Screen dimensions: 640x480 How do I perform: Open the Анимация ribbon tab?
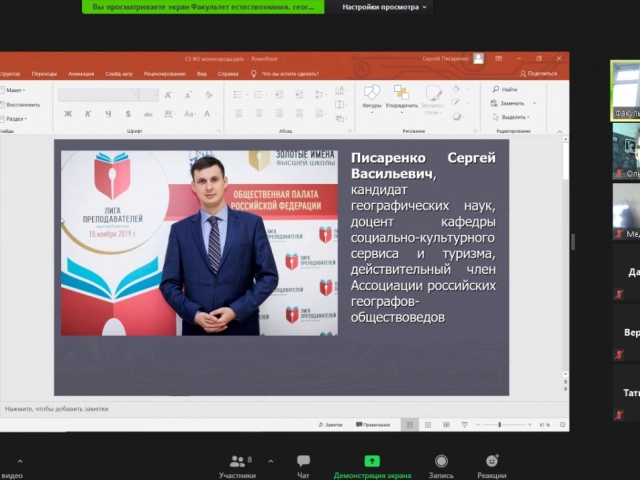coord(81,74)
